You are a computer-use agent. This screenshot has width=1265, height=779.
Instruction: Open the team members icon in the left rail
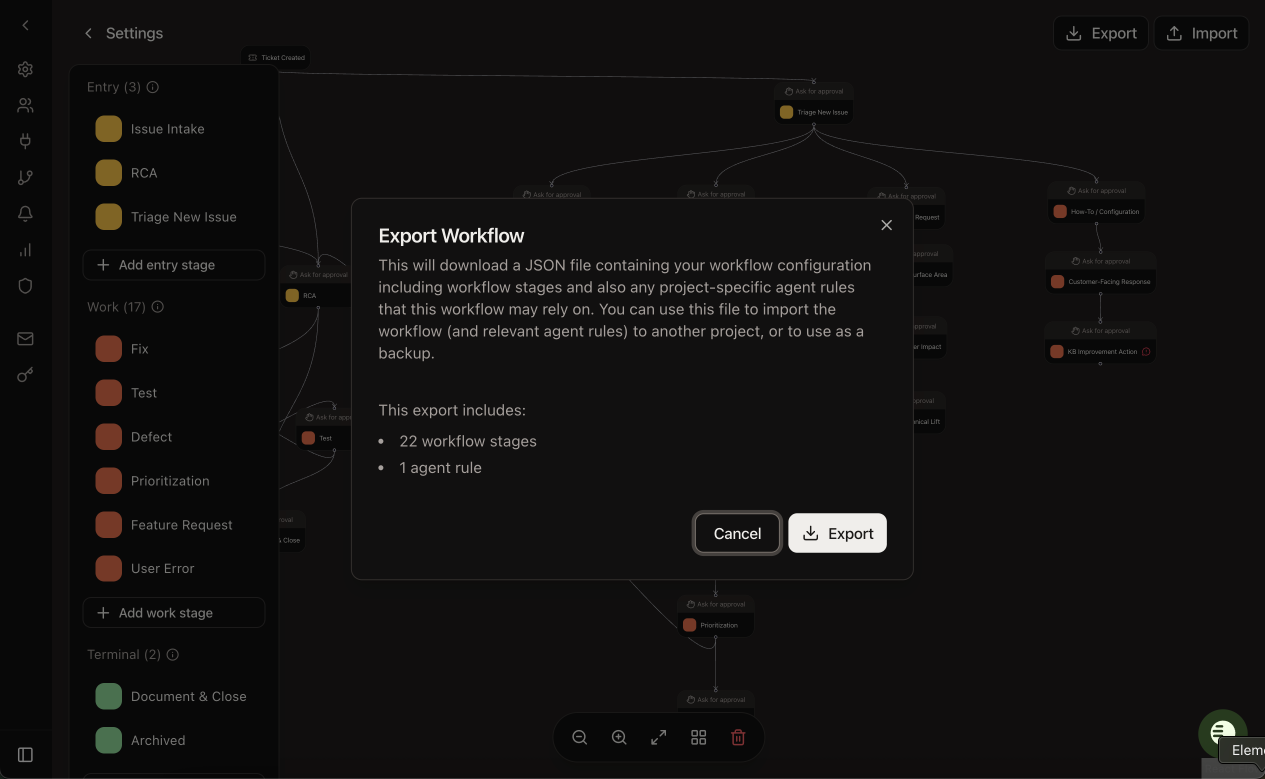[x=25, y=105]
